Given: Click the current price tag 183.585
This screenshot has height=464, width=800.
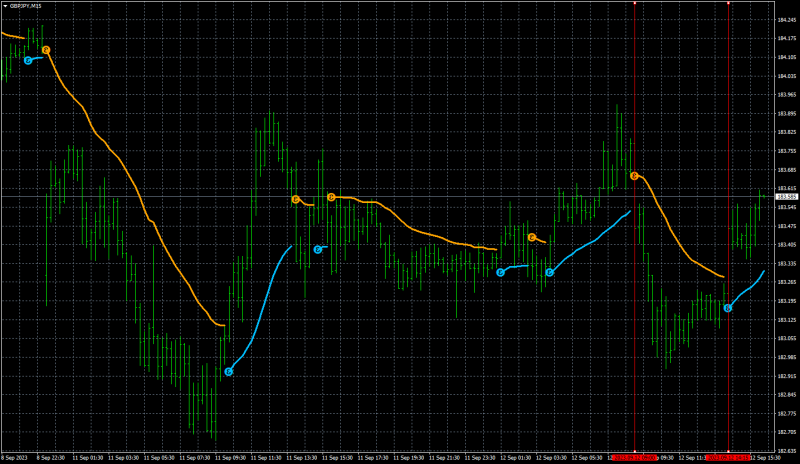Looking at the screenshot, I should 787,197.
